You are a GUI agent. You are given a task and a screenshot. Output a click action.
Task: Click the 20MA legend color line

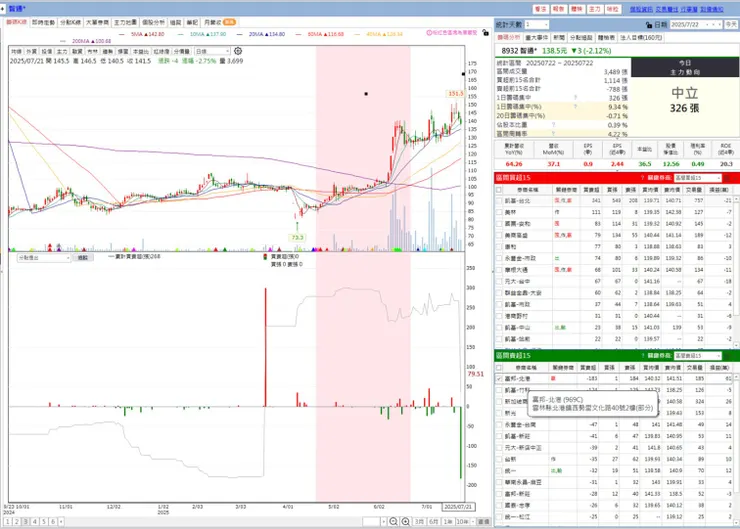(x=240, y=34)
